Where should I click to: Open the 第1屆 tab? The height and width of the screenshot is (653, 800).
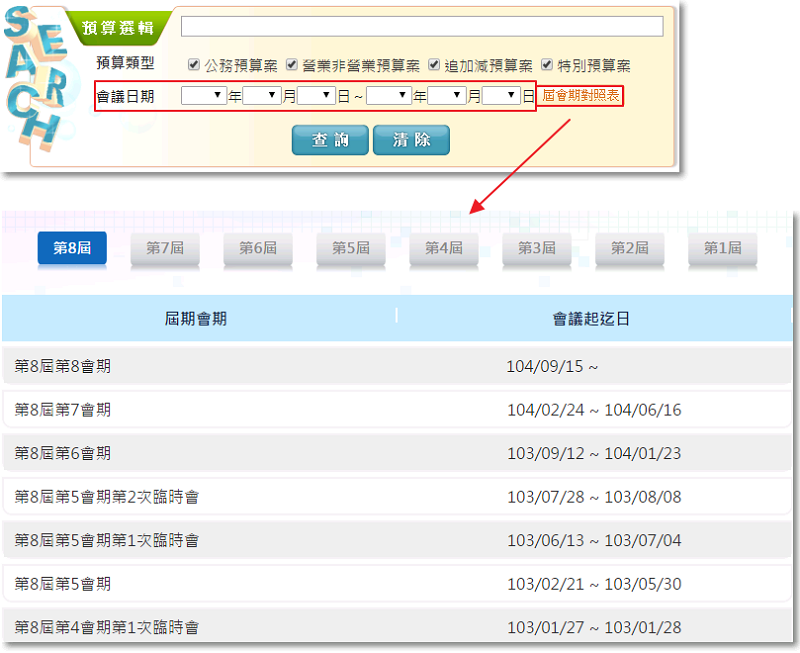(722, 248)
